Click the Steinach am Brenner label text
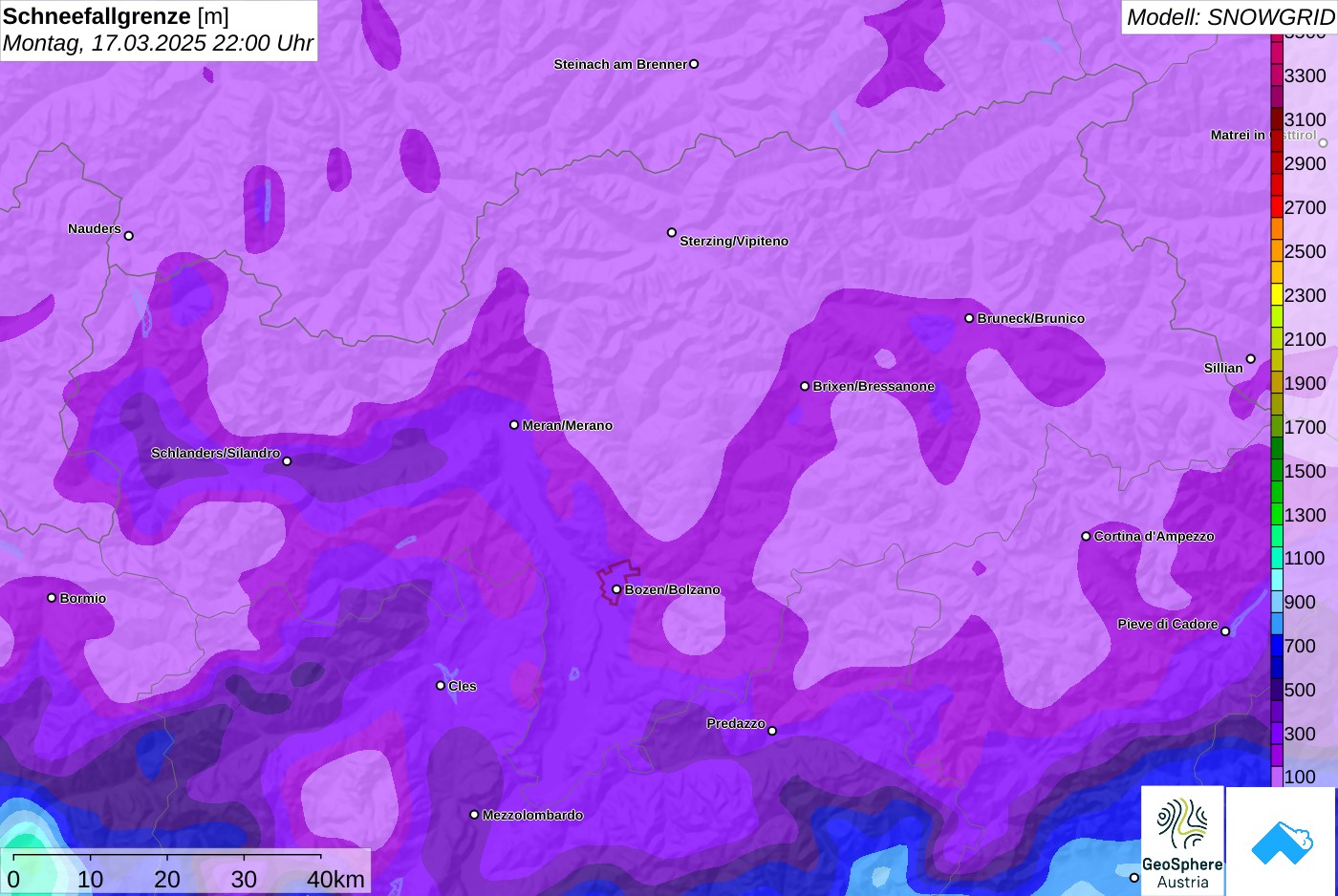 [620, 64]
